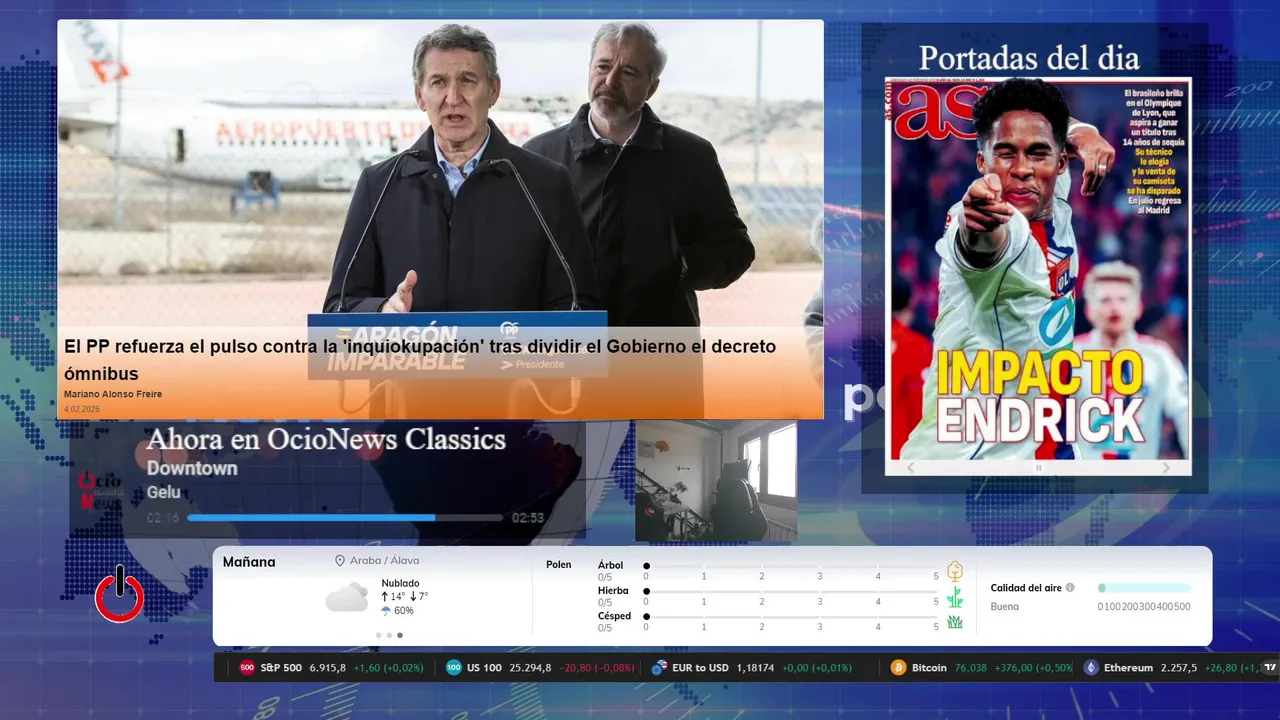This screenshot has width=1280, height=720.
Task: Click the S&P 500 value '6.915,8'
Action: [328, 668]
